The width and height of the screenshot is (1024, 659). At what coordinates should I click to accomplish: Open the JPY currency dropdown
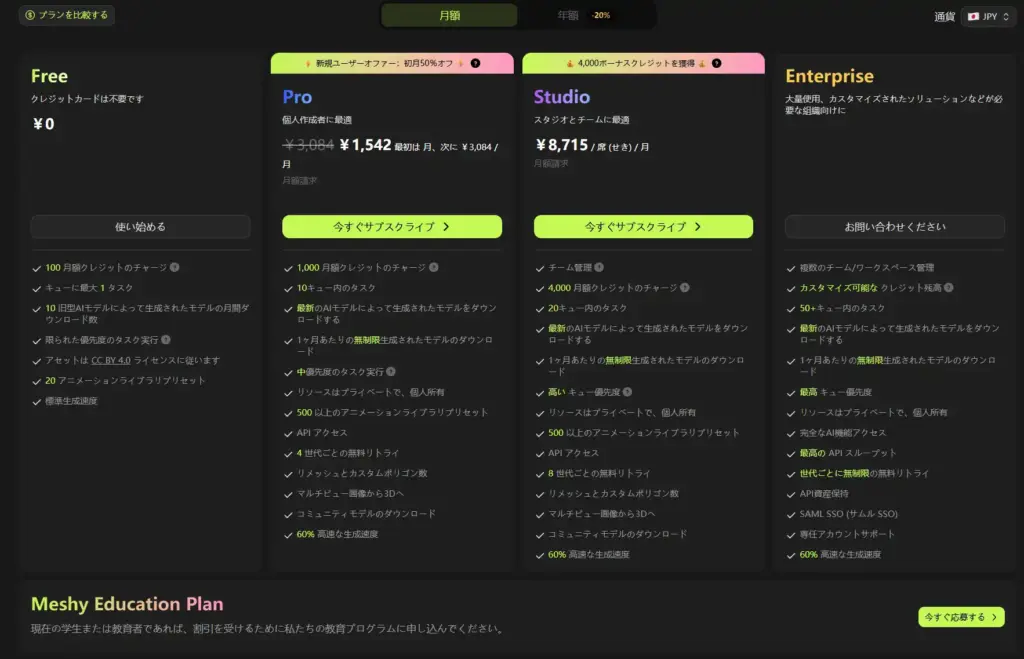tap(988, 16)
